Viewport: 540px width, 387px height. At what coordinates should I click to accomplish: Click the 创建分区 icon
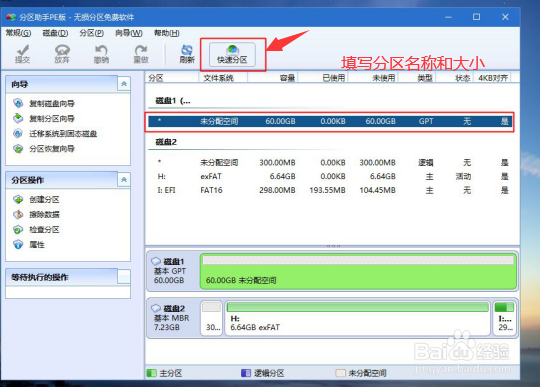click(x=18, y=199)
